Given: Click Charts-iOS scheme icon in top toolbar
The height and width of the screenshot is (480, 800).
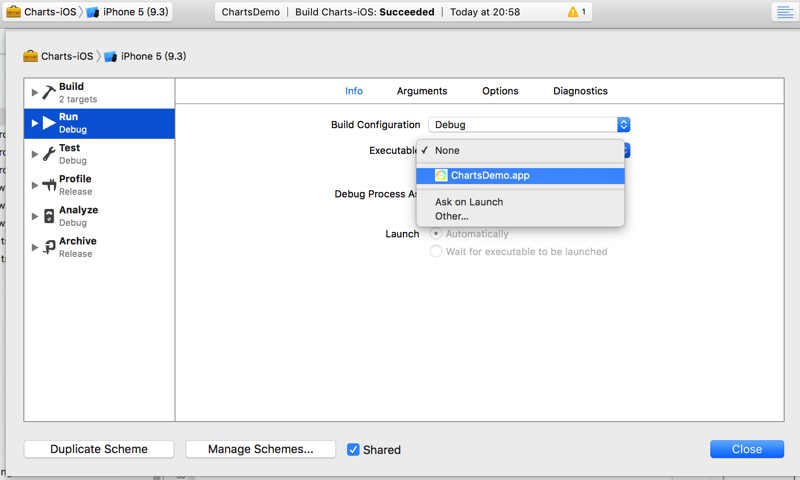Looking at the screenshot, I should click(x=14, y=12).
